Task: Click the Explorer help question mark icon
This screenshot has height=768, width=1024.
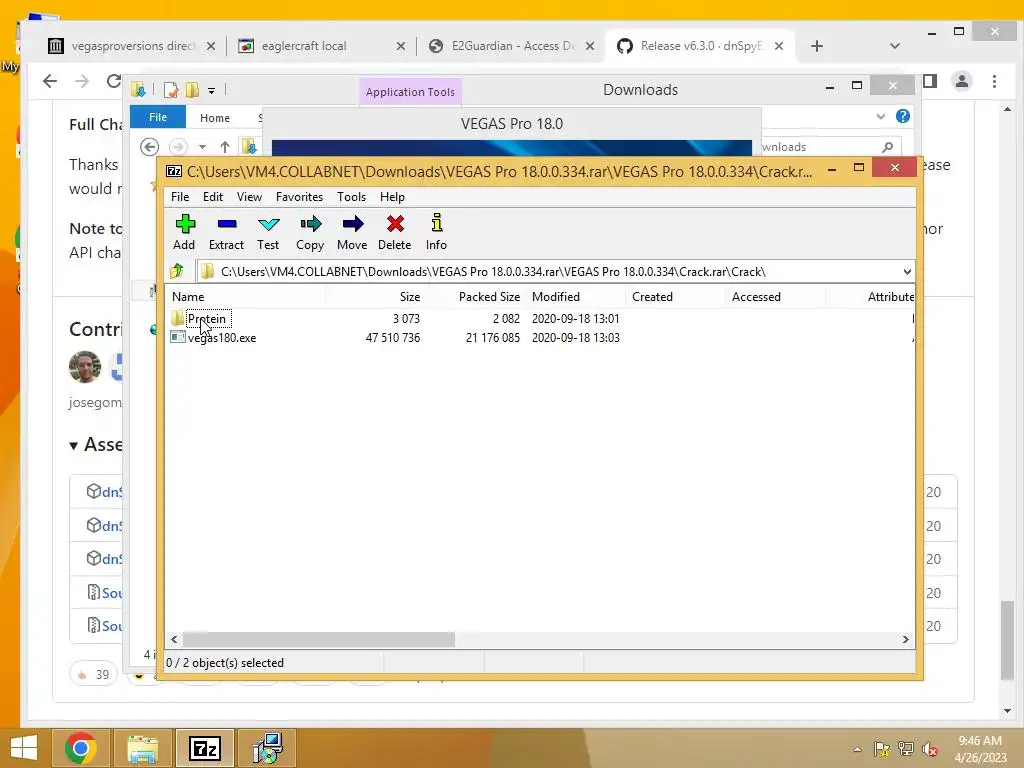Action: coord(903,116)
